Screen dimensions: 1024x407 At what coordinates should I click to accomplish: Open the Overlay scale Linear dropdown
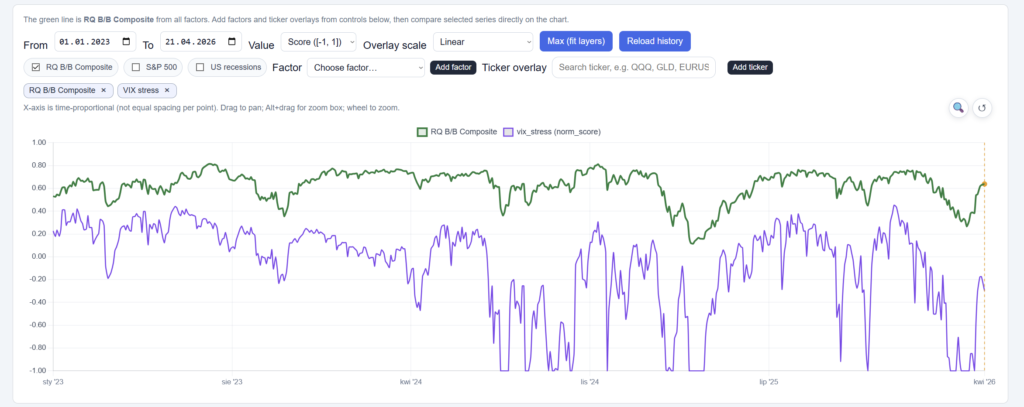[x=484, y=42]
